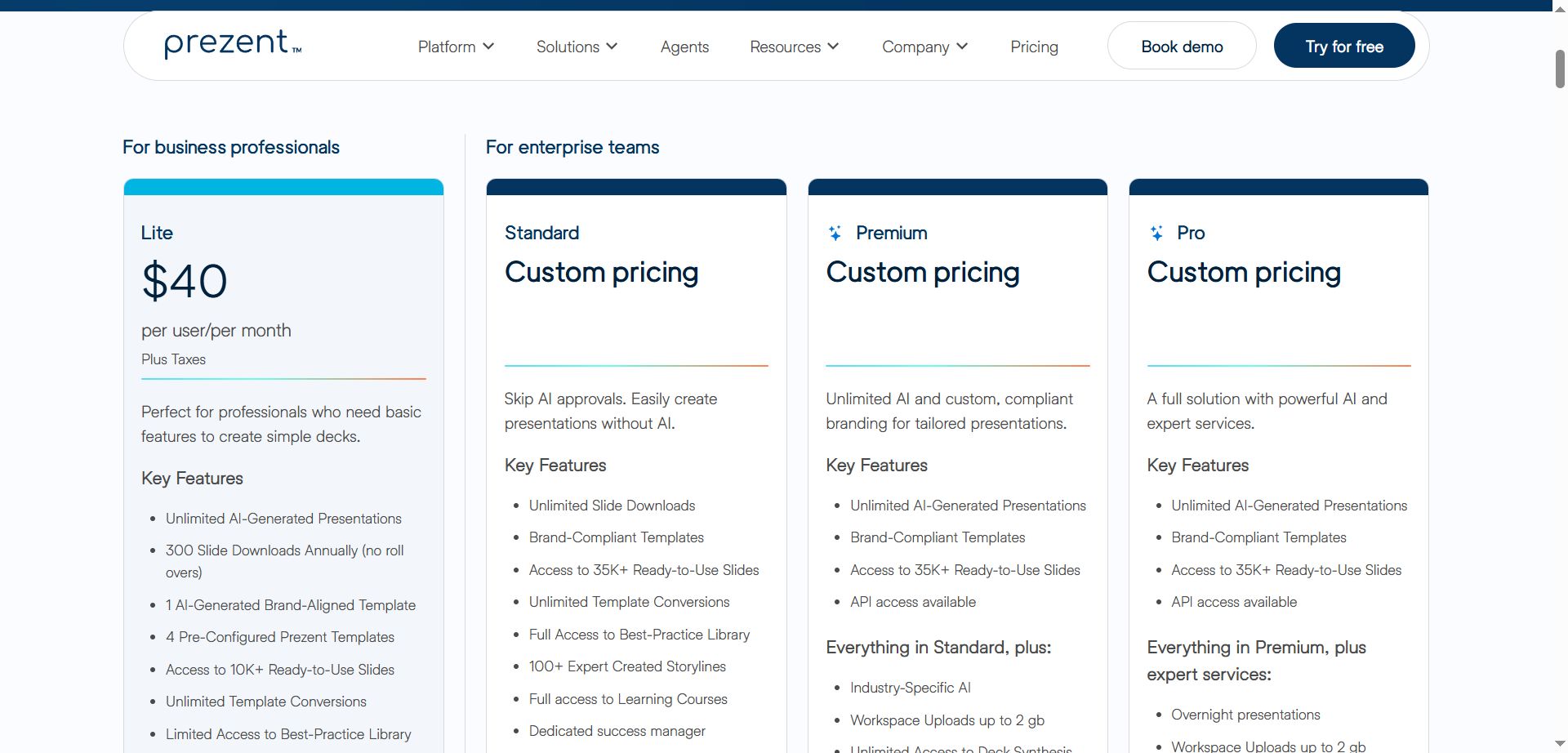Expand the Resources dropdown

click(x=794, y=47)
